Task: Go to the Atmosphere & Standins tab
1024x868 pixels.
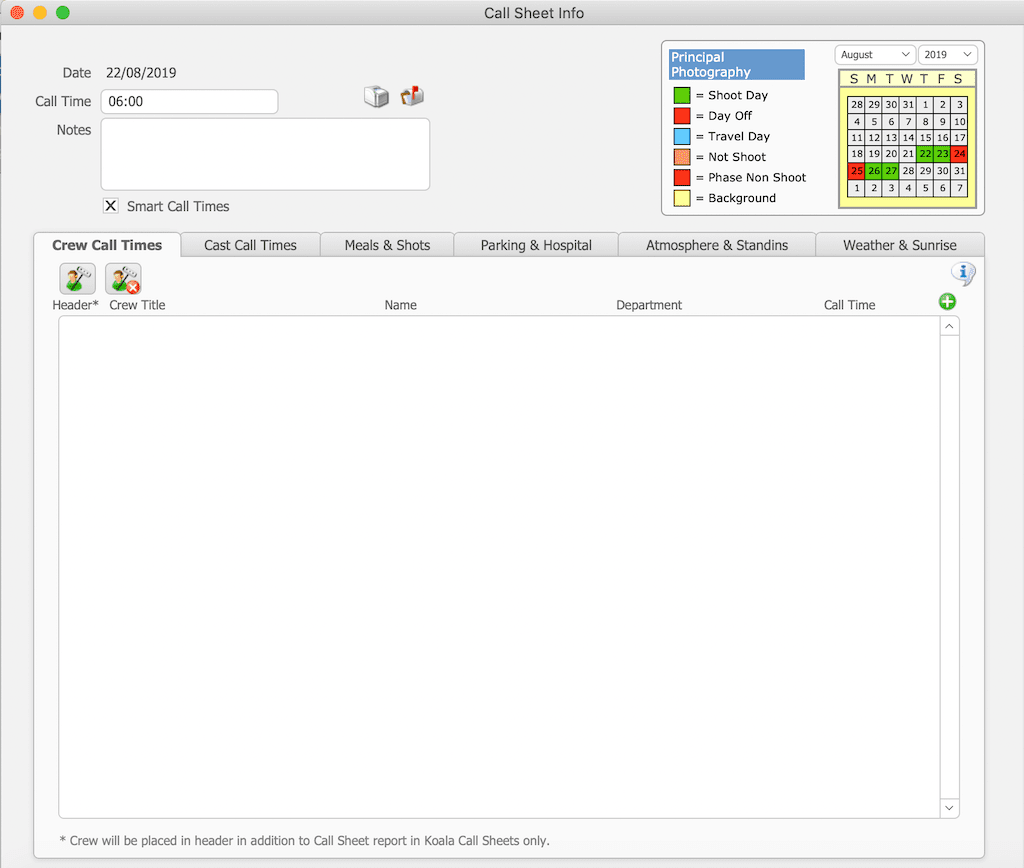Action: click(717, 245)
